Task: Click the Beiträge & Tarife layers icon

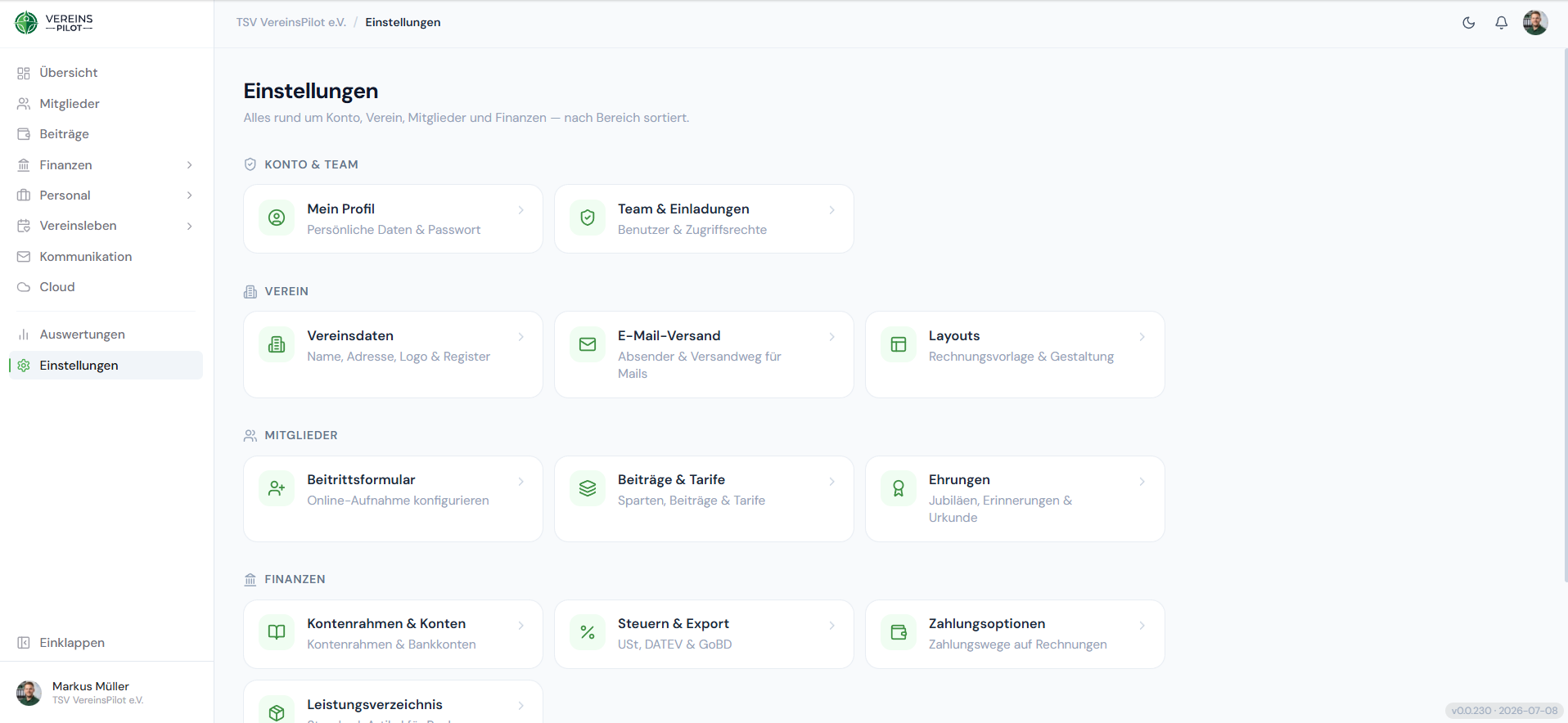Action: point(588,488)
